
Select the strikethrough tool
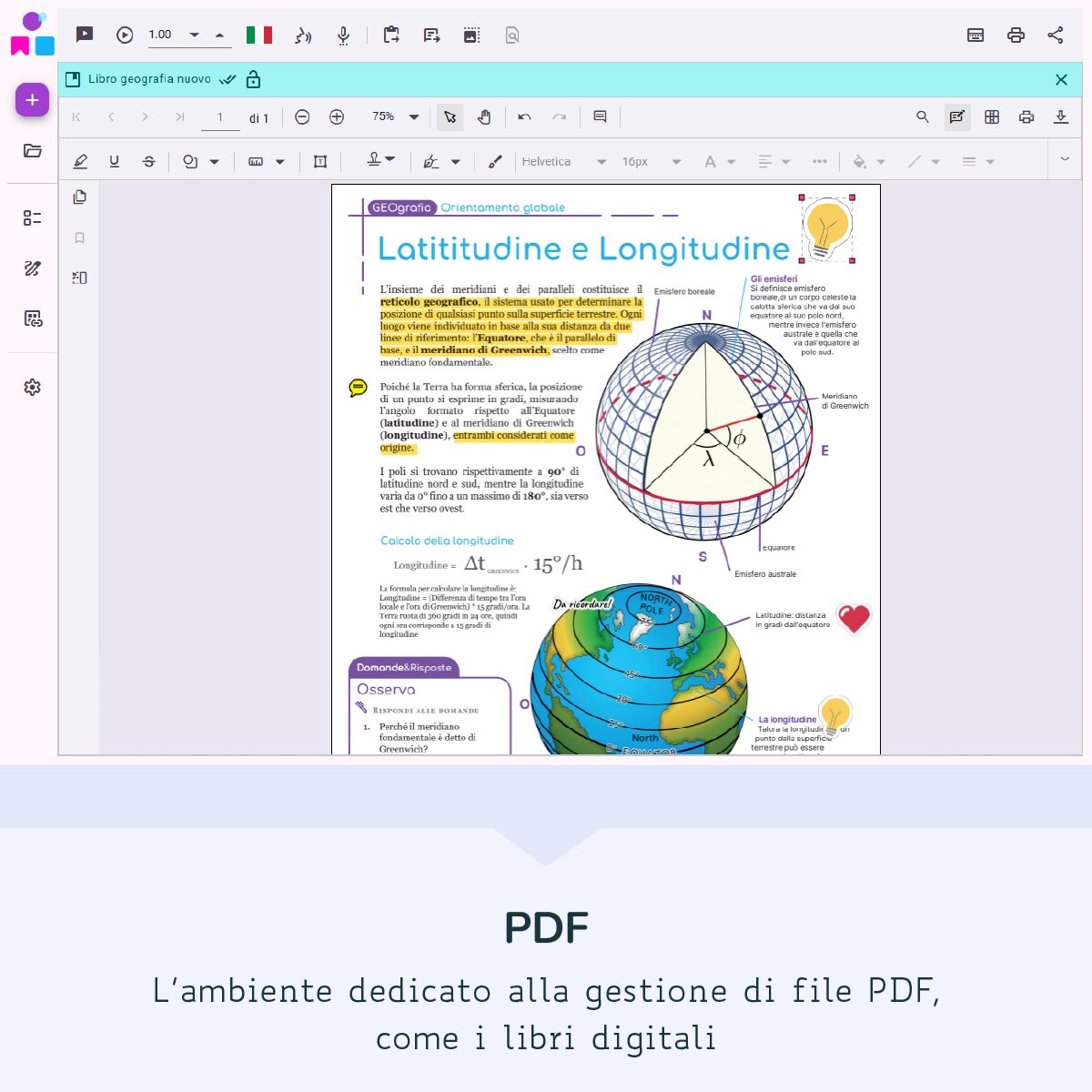(148, 161)
